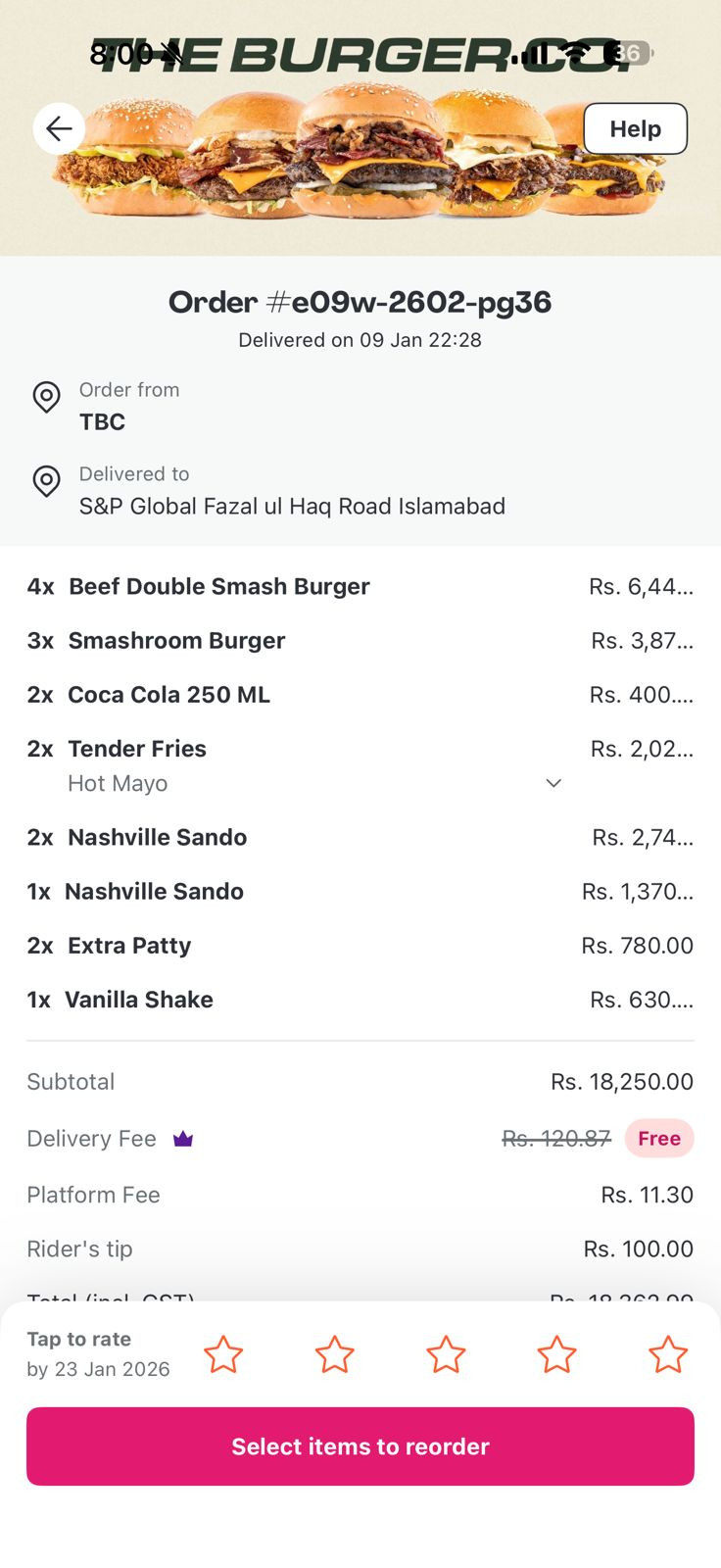Image resolution: width=721 pixels, height=1568 pixels.
Task: Tap the purple crown icon beside Delivery Fee
Action: [183, 1139]
